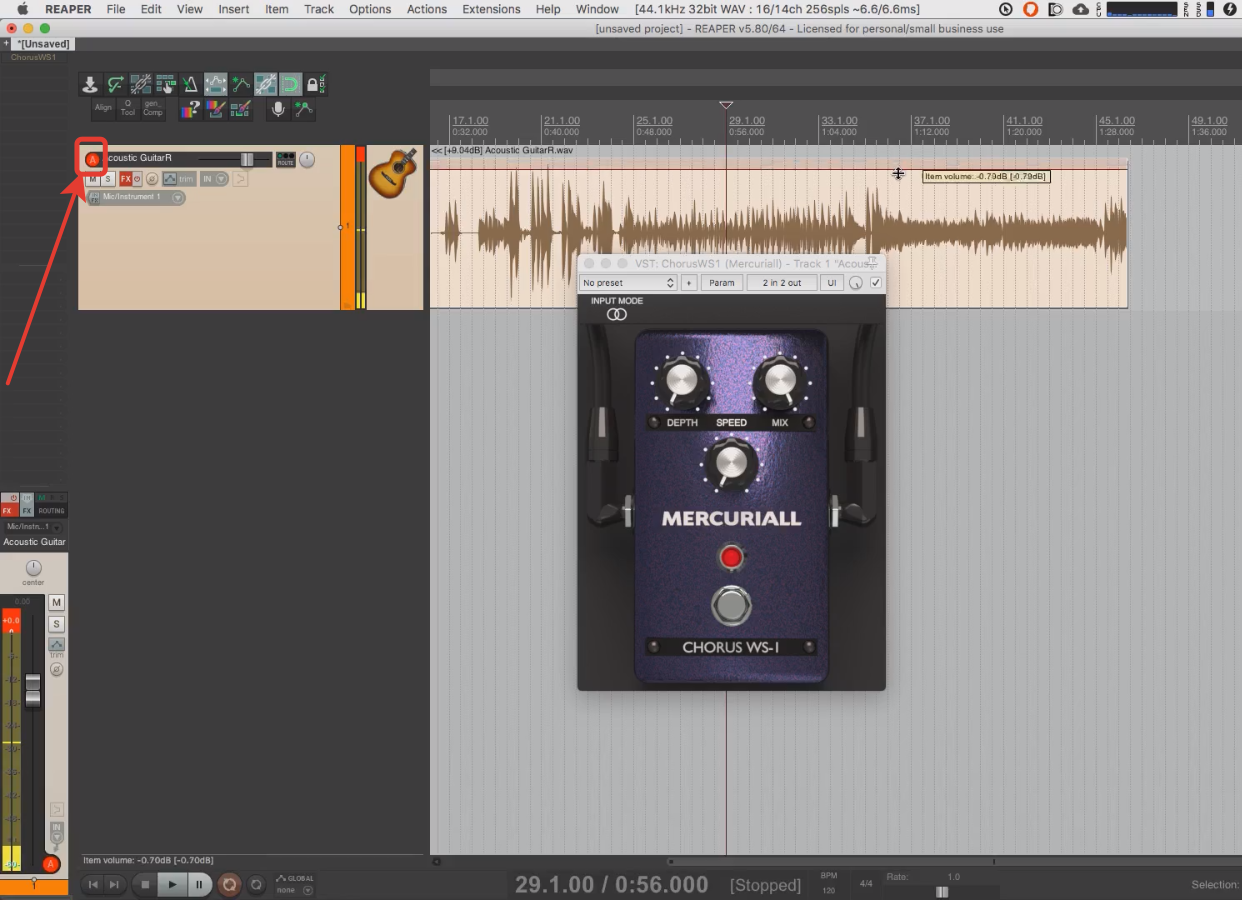Click the DEPTH knob on chorus pedal

[x=681, y=382]
